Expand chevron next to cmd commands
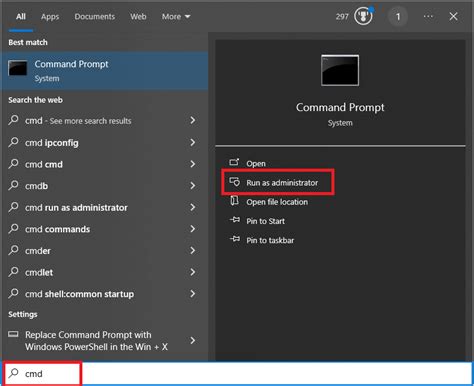This screenshot has height=386, width=474. (193, 229)
